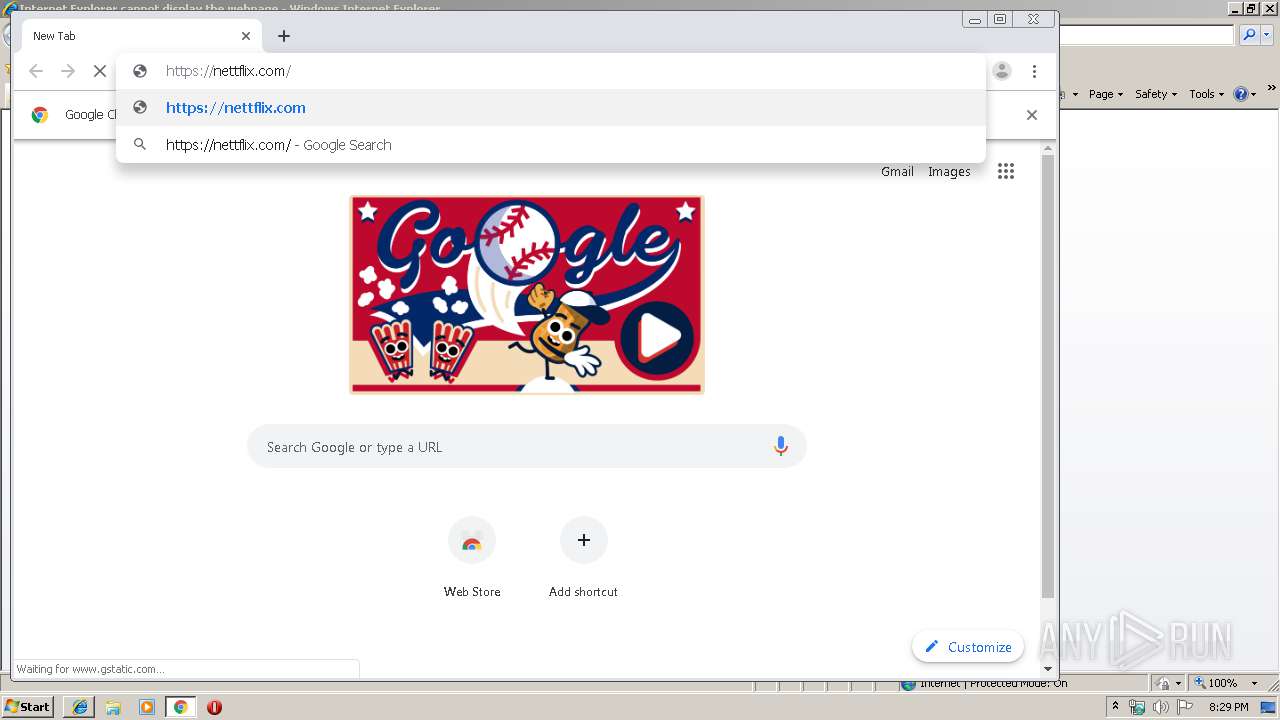This screenshot has height=720, width=1280.
Task: Click the Internet Explorer help icon
Action: pos(1241,94)
